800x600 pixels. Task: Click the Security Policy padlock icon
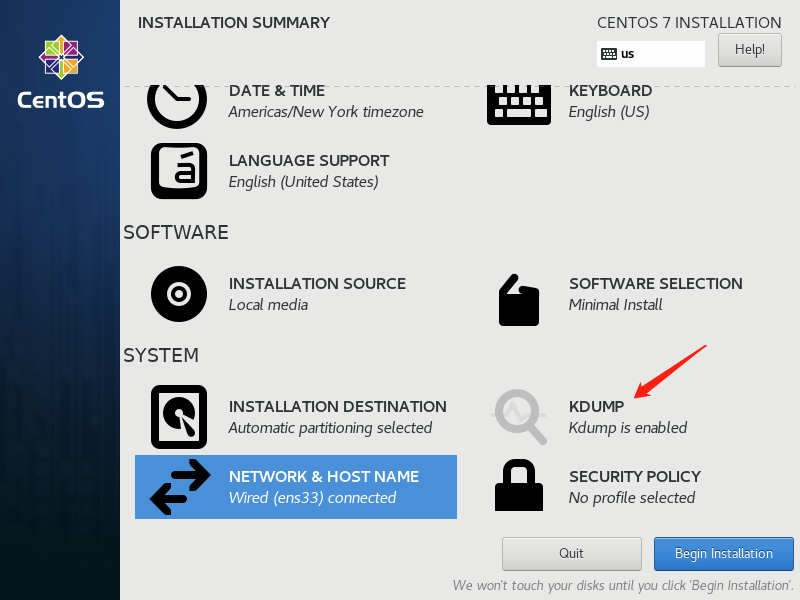(519, 485)
